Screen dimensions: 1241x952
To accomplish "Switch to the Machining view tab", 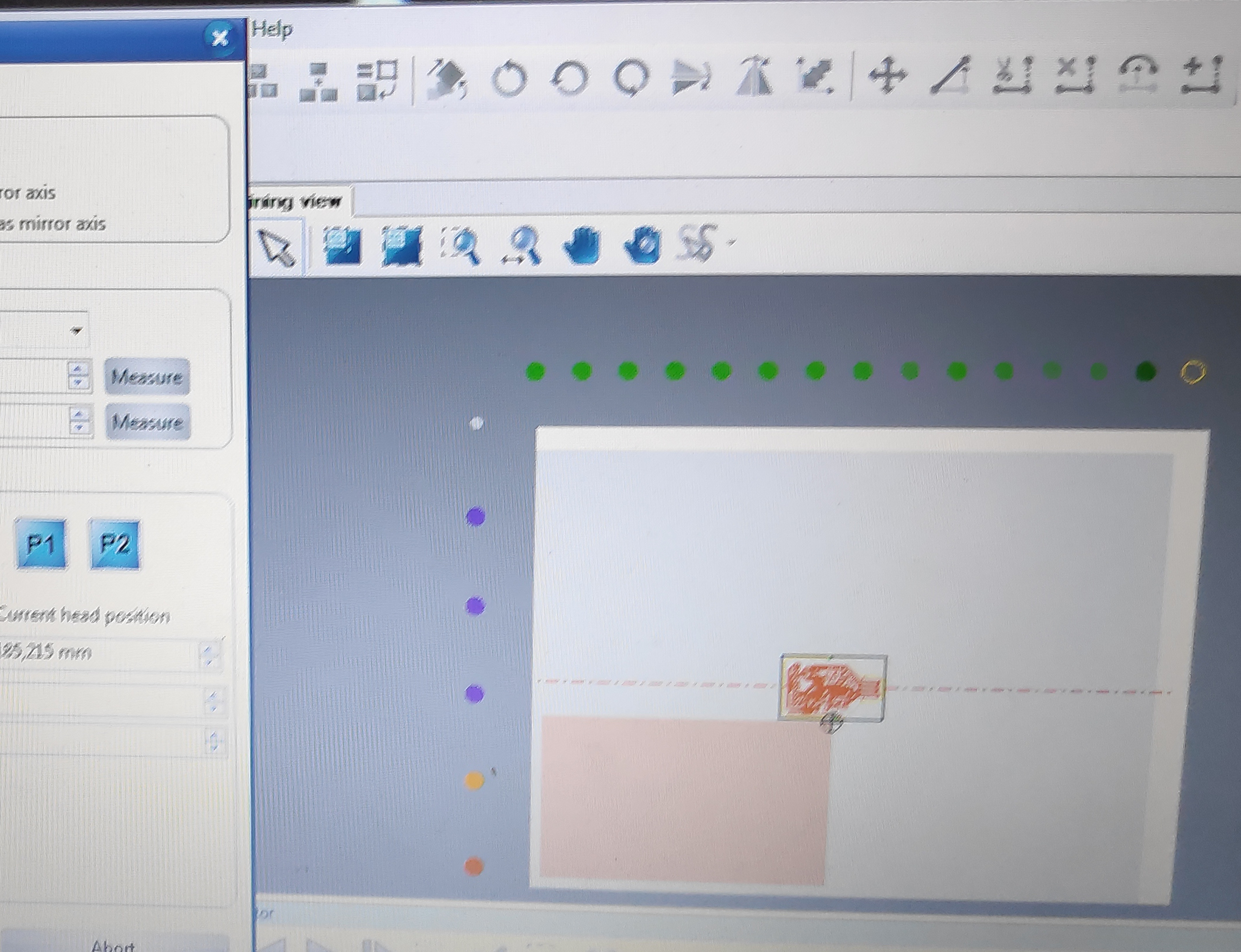I will [x=299, y=202].
